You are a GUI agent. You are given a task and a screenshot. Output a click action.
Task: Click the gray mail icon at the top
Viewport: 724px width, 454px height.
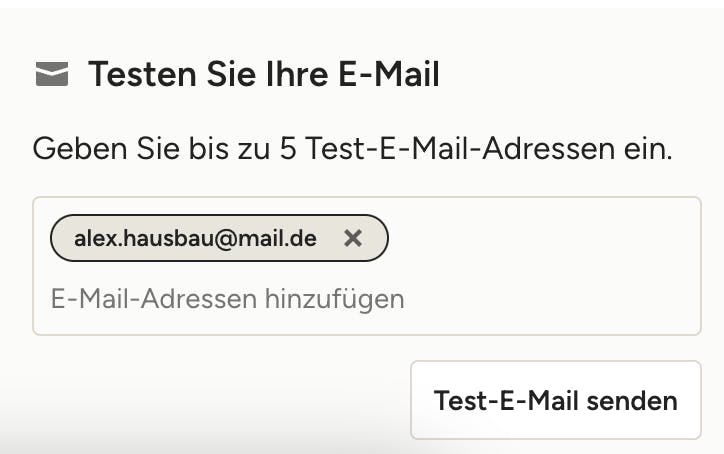[52, 74]
